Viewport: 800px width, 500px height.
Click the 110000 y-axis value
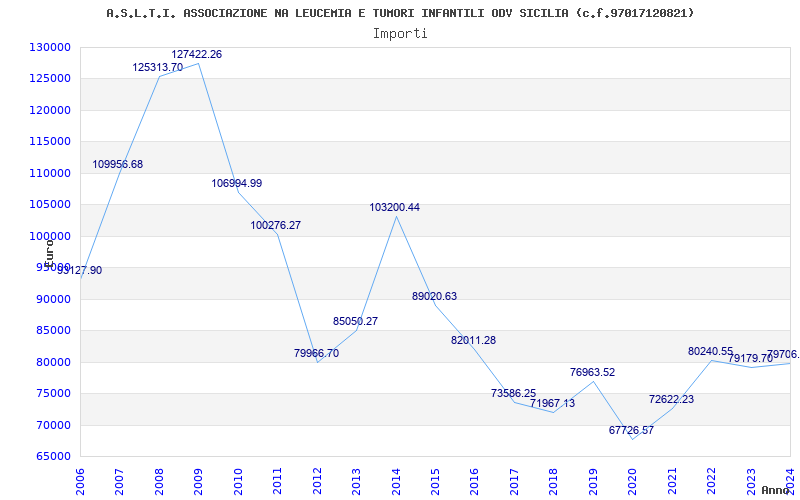(x=51, y=173)
